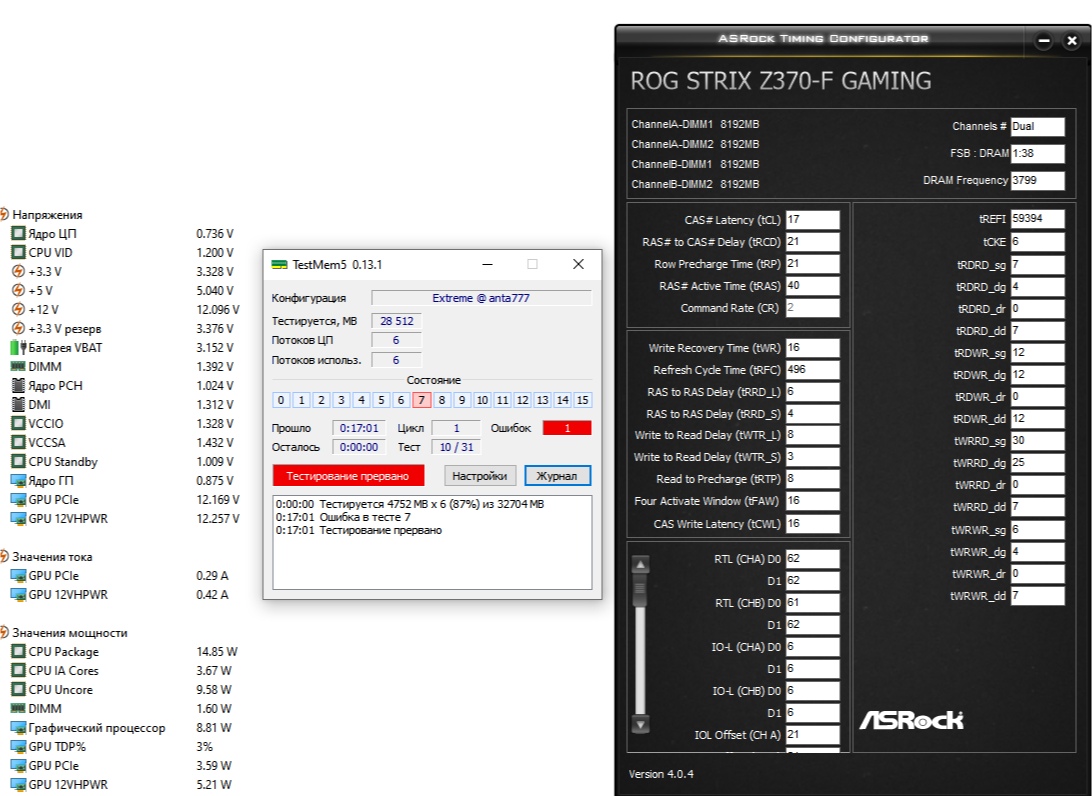The image size is (1092, 796).
Task: Click the CAS# Latency (tCL) field
Action: [813, 220]
